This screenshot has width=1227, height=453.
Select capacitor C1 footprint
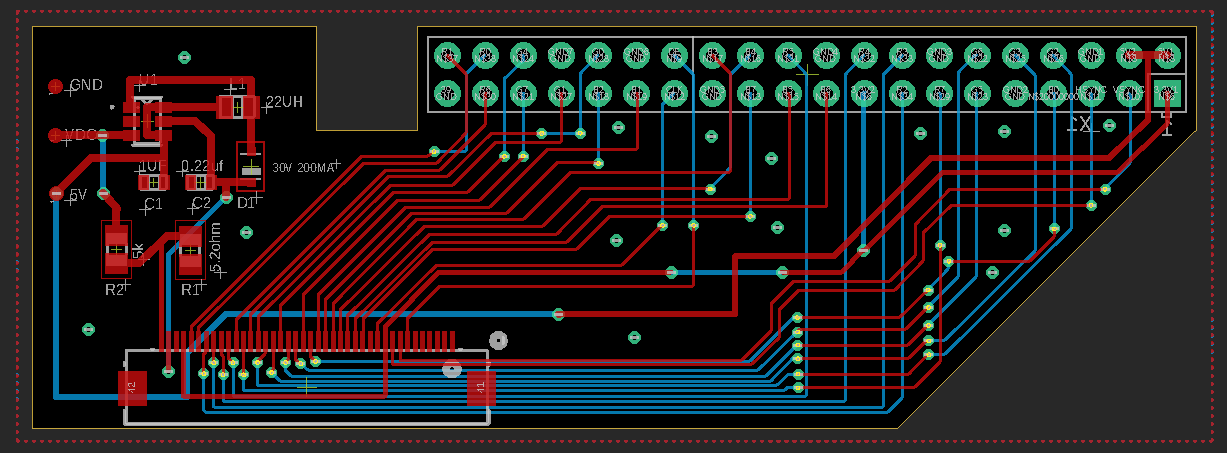coord(153,182)
